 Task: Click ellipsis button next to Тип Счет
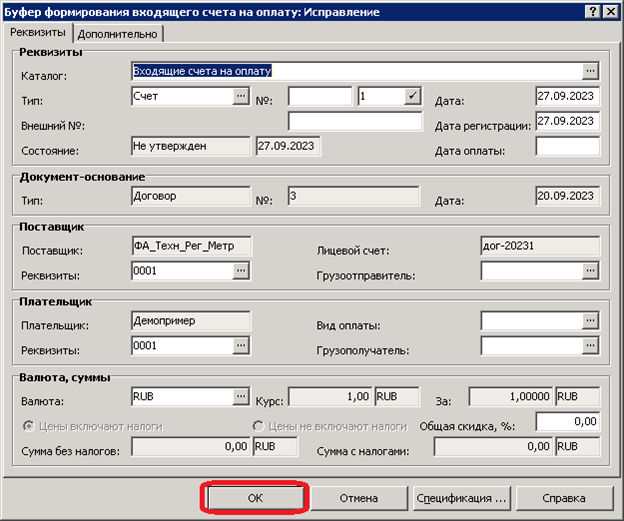click(x=241, y=96)
